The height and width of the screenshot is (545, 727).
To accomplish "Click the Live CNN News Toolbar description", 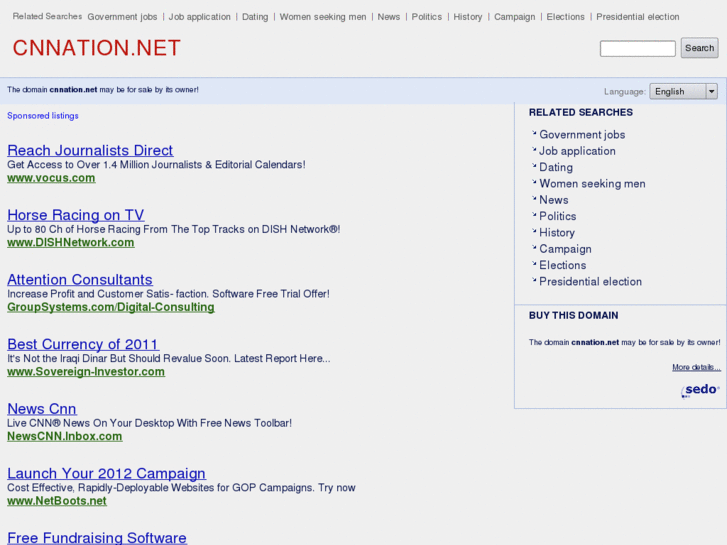I will coord(149,423).
